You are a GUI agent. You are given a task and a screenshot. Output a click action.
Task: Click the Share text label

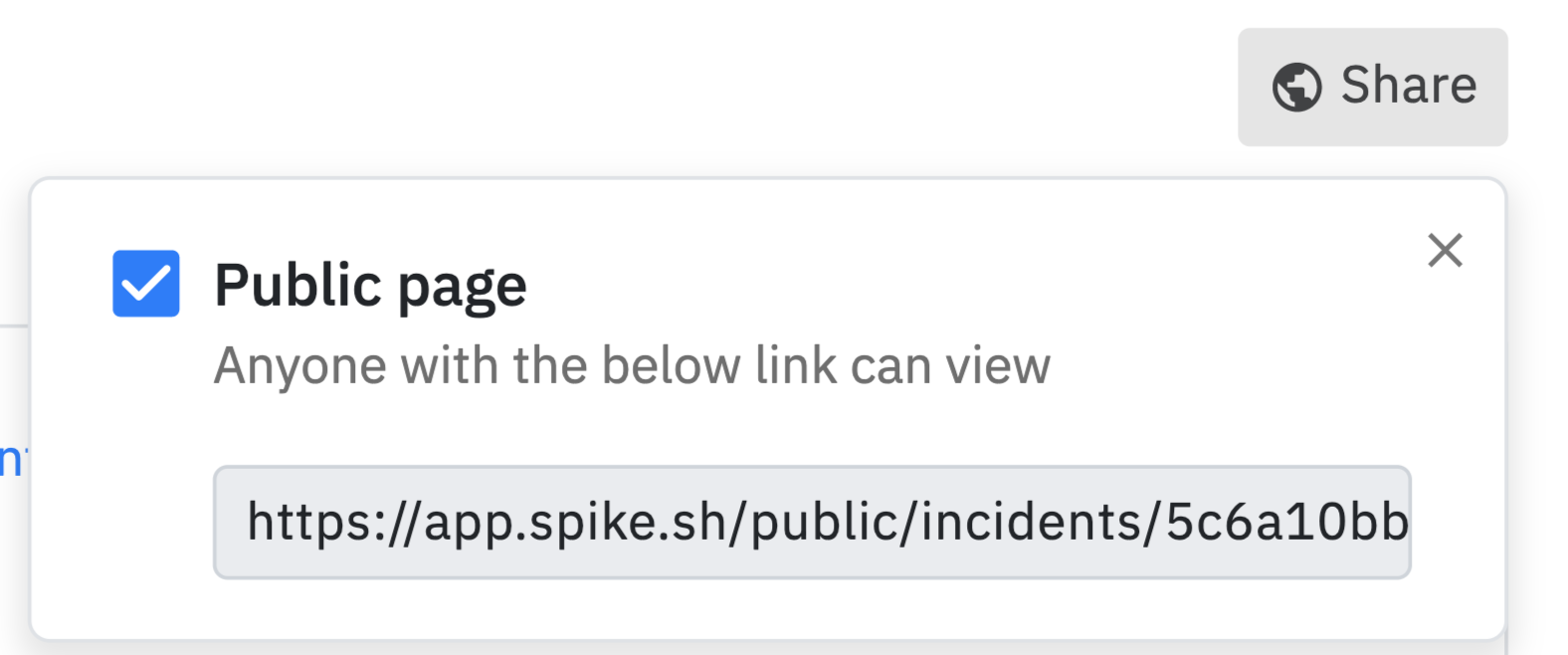pos(1409,85)
